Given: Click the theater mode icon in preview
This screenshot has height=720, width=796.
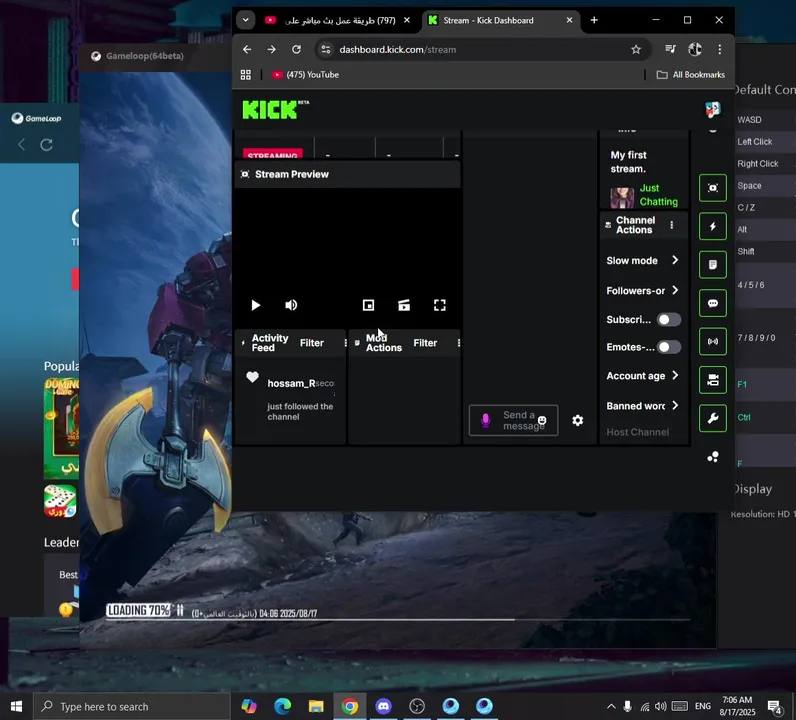Looking at the screenshot, I should coord(404,305).
